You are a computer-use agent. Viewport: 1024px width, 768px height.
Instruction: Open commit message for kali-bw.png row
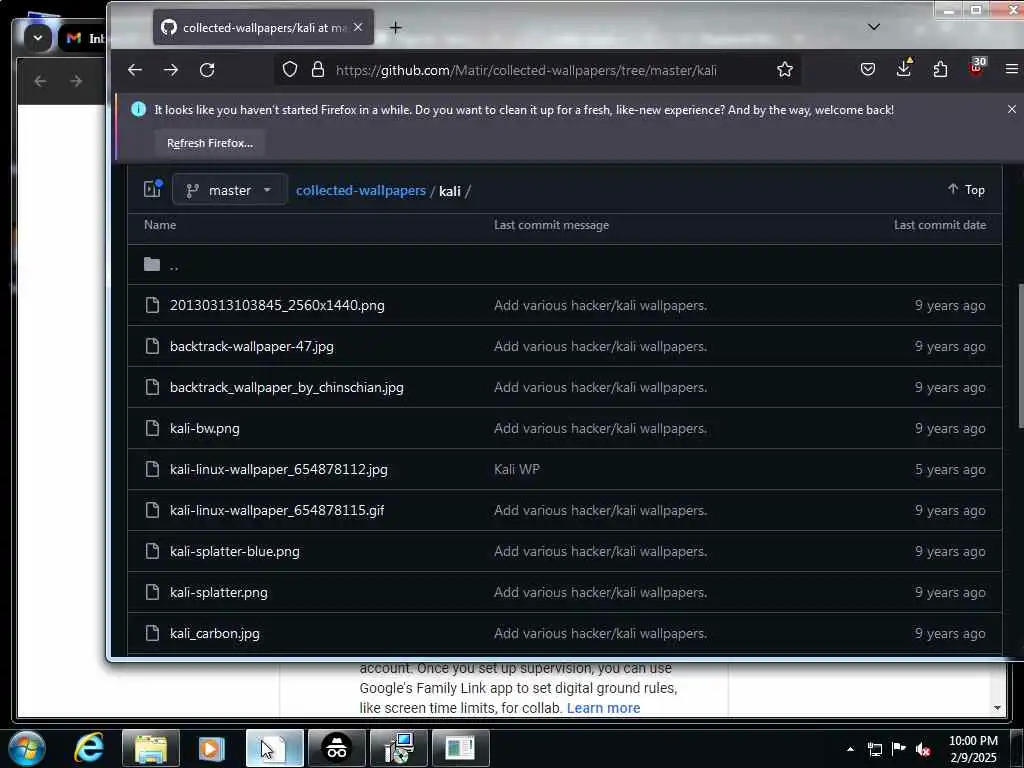point(600,429)
